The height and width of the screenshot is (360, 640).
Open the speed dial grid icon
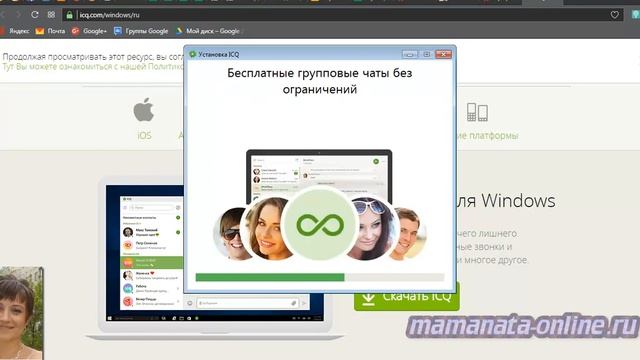click(51, 15)
